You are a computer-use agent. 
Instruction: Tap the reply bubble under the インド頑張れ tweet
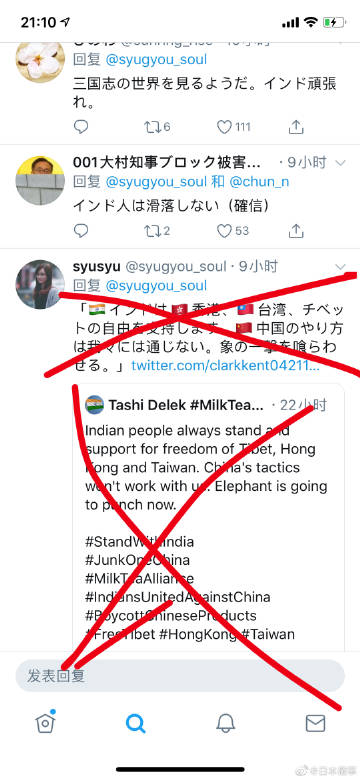81,127
